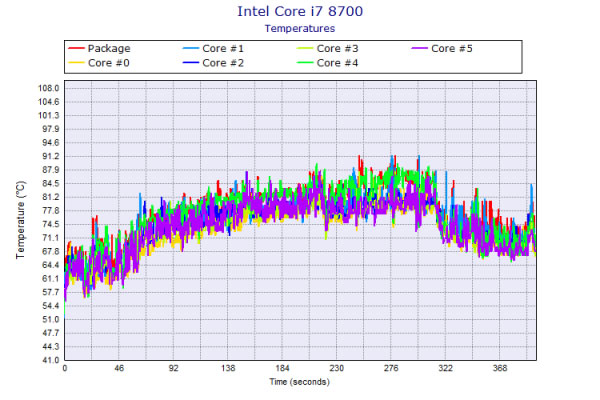Select the 'Core #3' legend label
The height and width of the screenshot is (400, 600).
338,49
